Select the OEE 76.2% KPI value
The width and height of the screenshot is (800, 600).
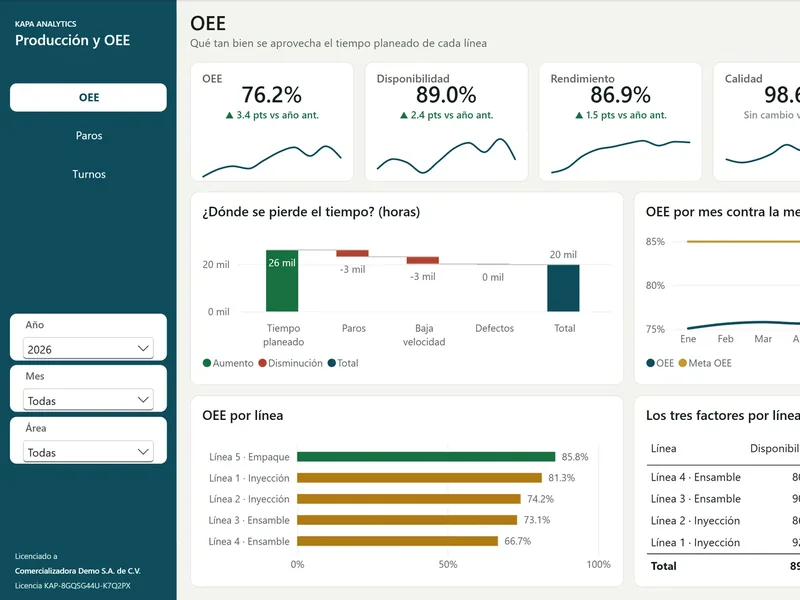click(x=271, y=95)
